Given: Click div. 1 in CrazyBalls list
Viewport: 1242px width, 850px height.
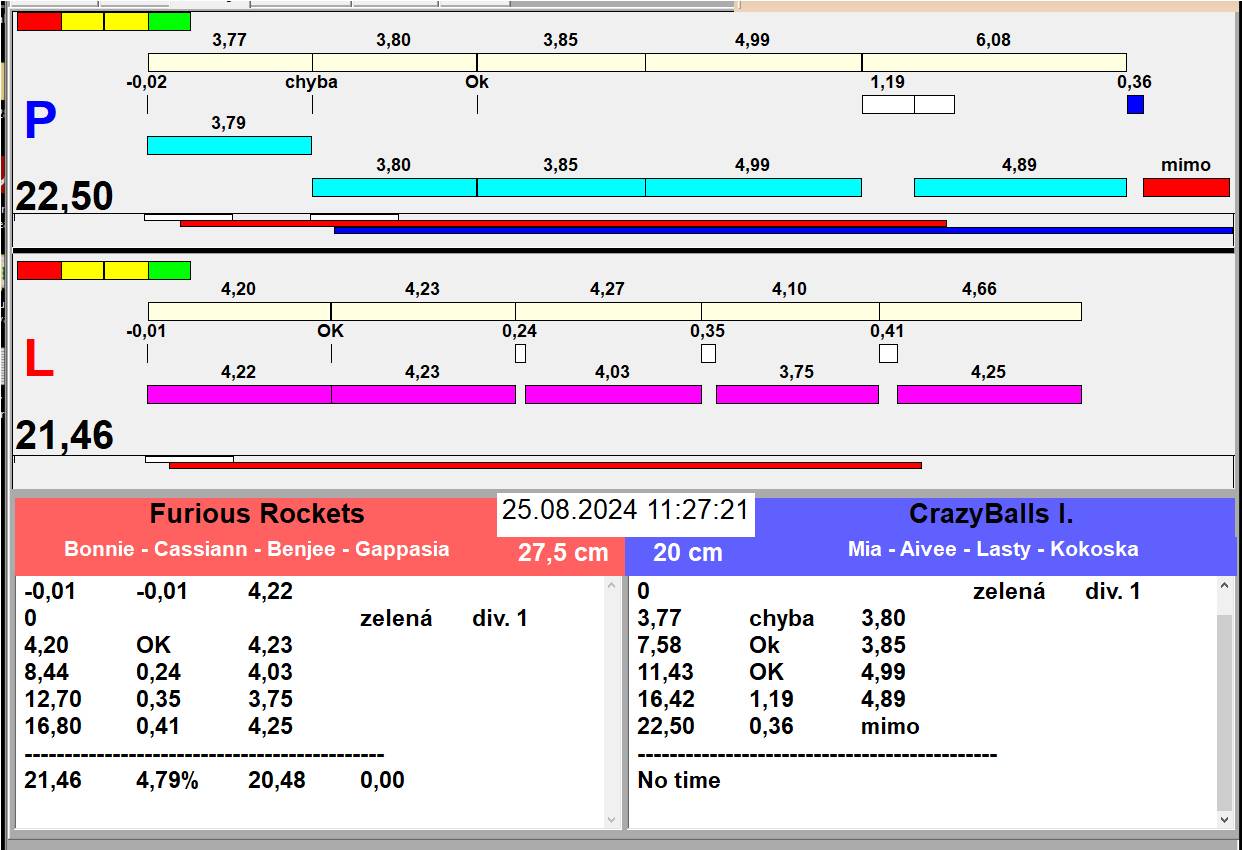Looking at the screenshot, I should [1113, 592].
